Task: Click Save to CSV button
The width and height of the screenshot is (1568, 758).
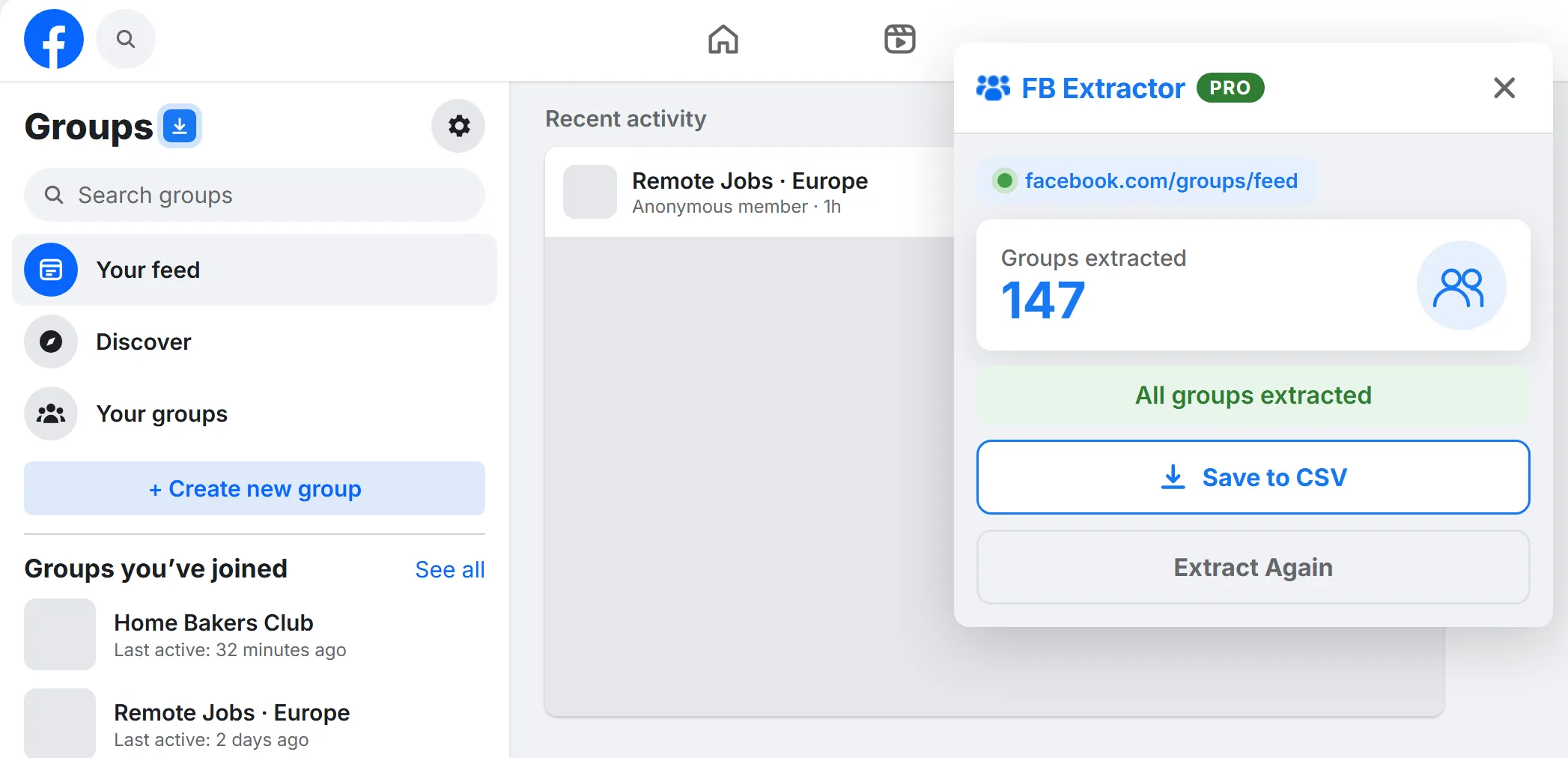Action: 1253,477
